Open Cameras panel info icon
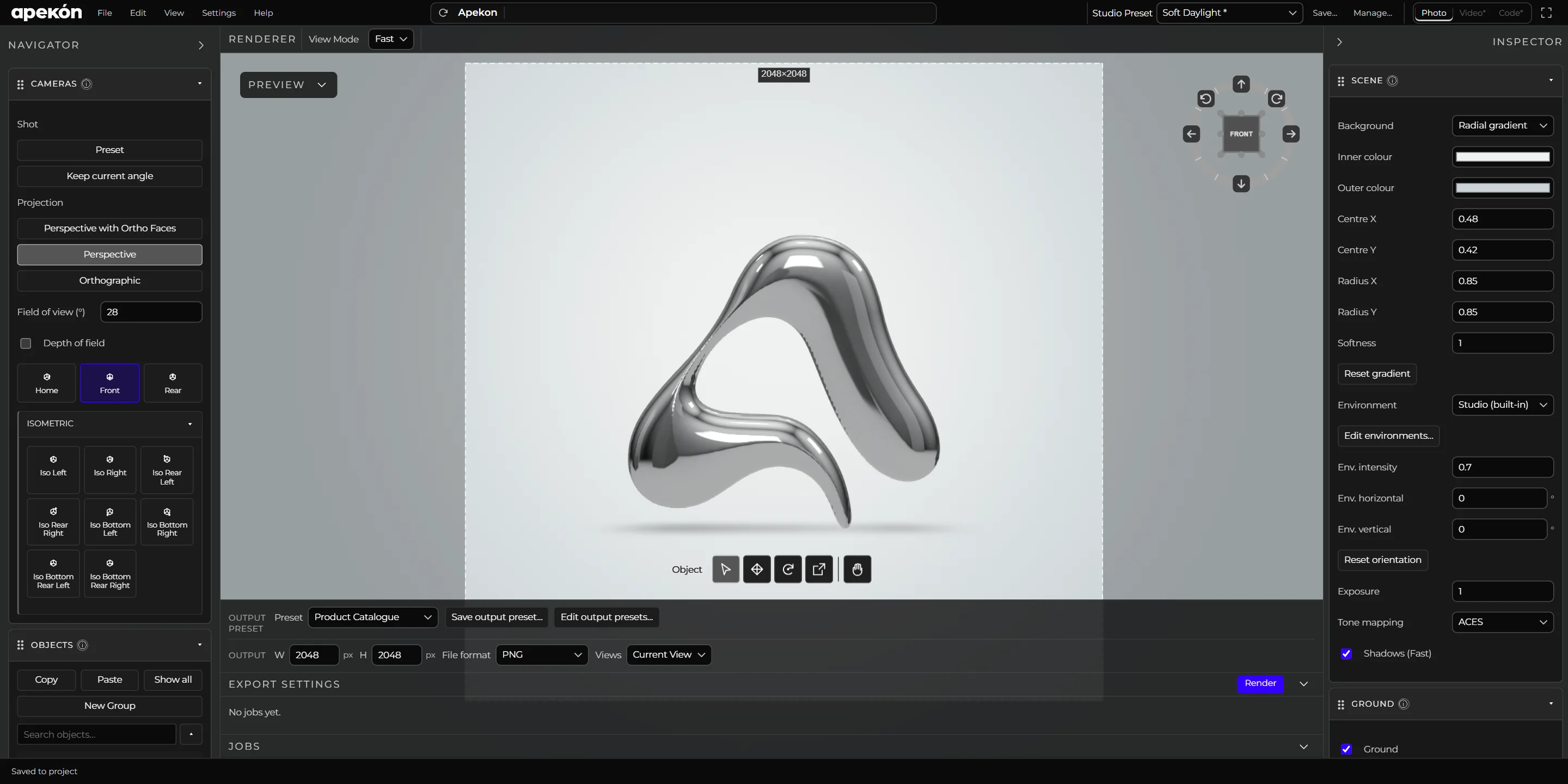 [87, 84]
